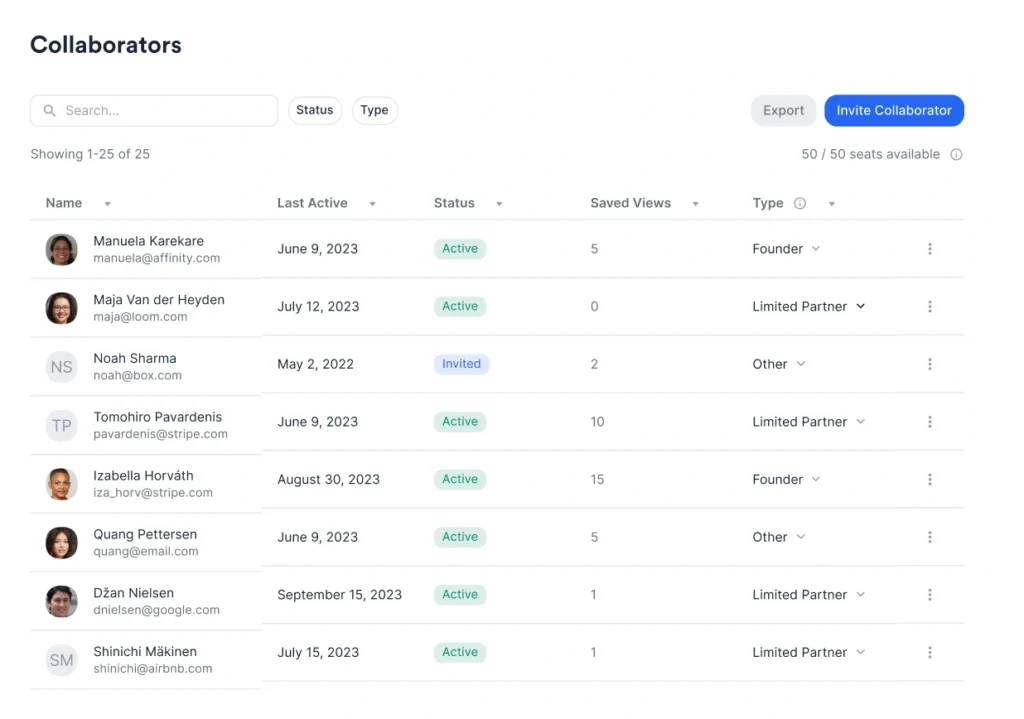
Task: Open three-dot menu for Quang Pettersen
Action: [930, 537]
